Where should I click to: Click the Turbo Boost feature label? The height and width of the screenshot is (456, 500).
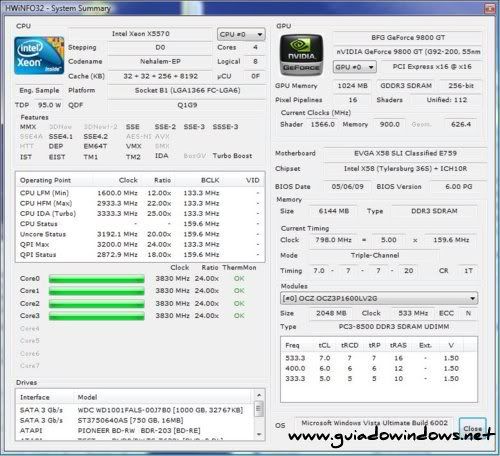click(232, 156)
